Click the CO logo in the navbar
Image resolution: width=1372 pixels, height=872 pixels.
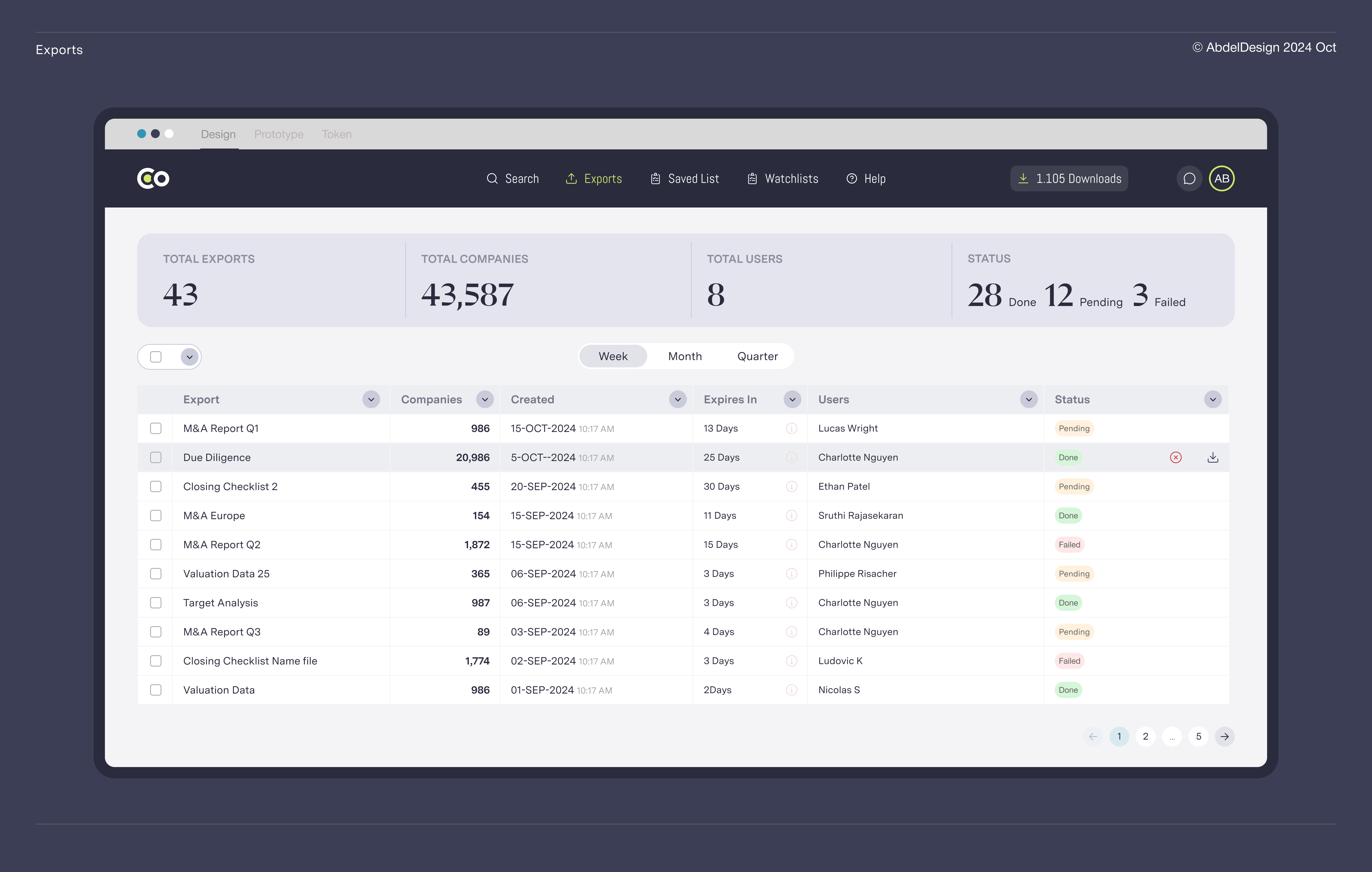click(153, 179)
